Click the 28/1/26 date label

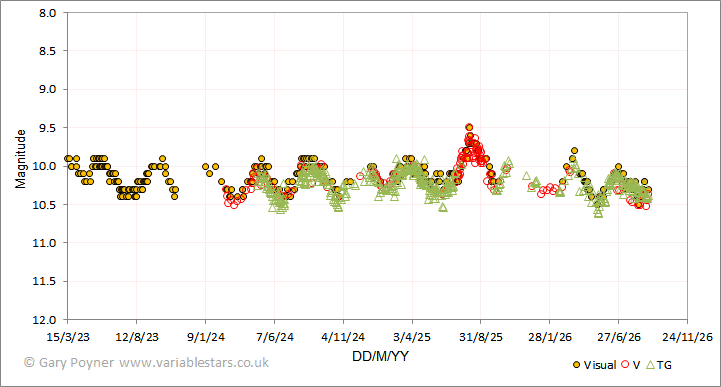(550, 337)
